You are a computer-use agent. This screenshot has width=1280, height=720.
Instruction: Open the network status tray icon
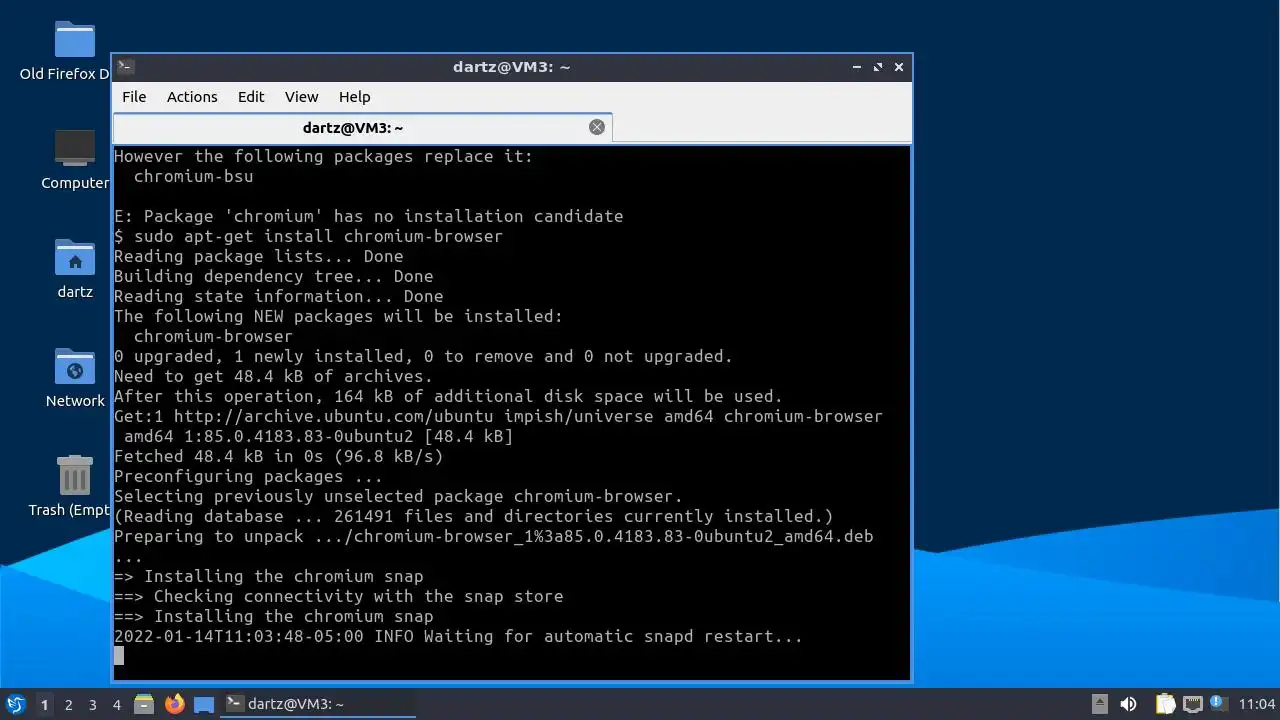tap(1192, 704)
